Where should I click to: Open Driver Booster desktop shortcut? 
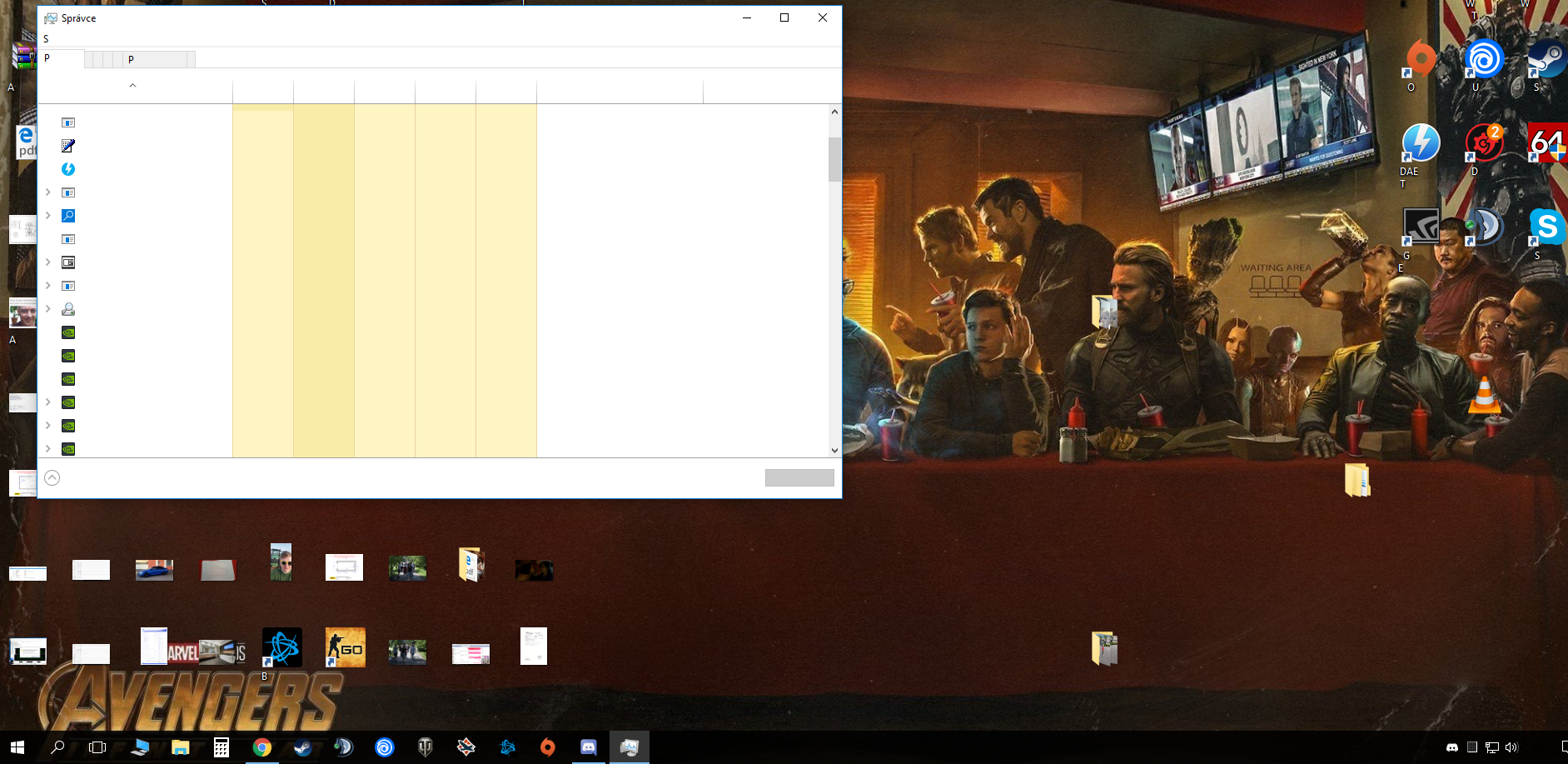click(x=1483, y=143)
